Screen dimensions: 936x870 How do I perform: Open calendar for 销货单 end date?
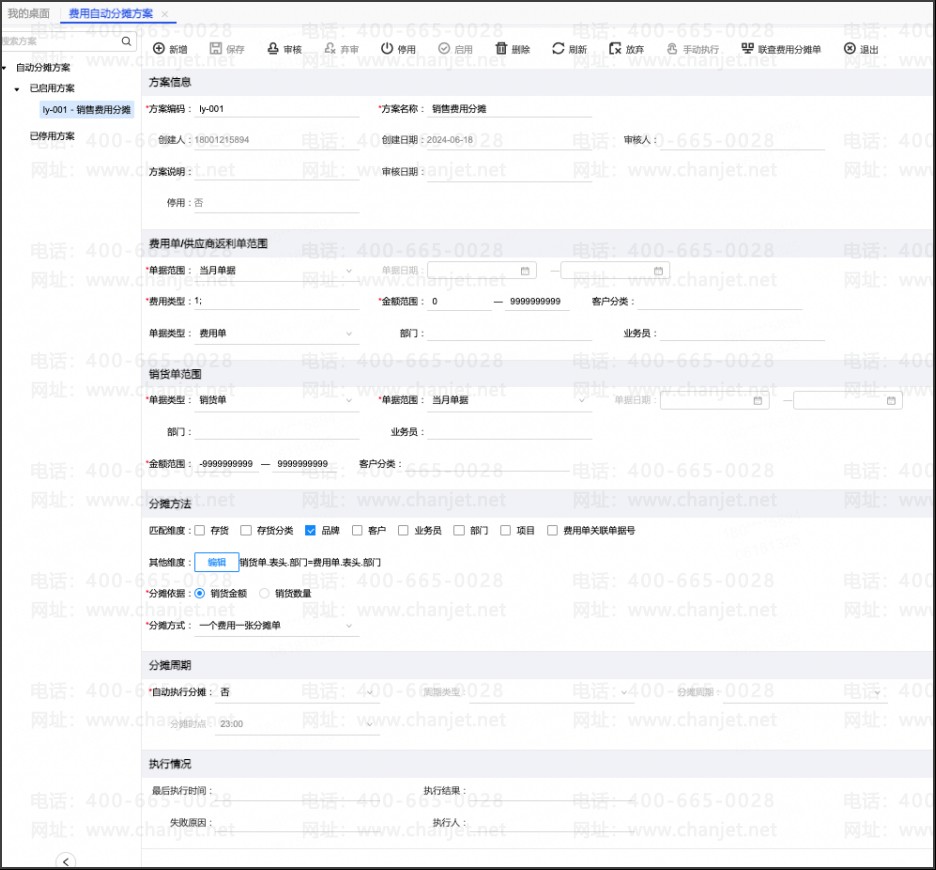[891, 401]
